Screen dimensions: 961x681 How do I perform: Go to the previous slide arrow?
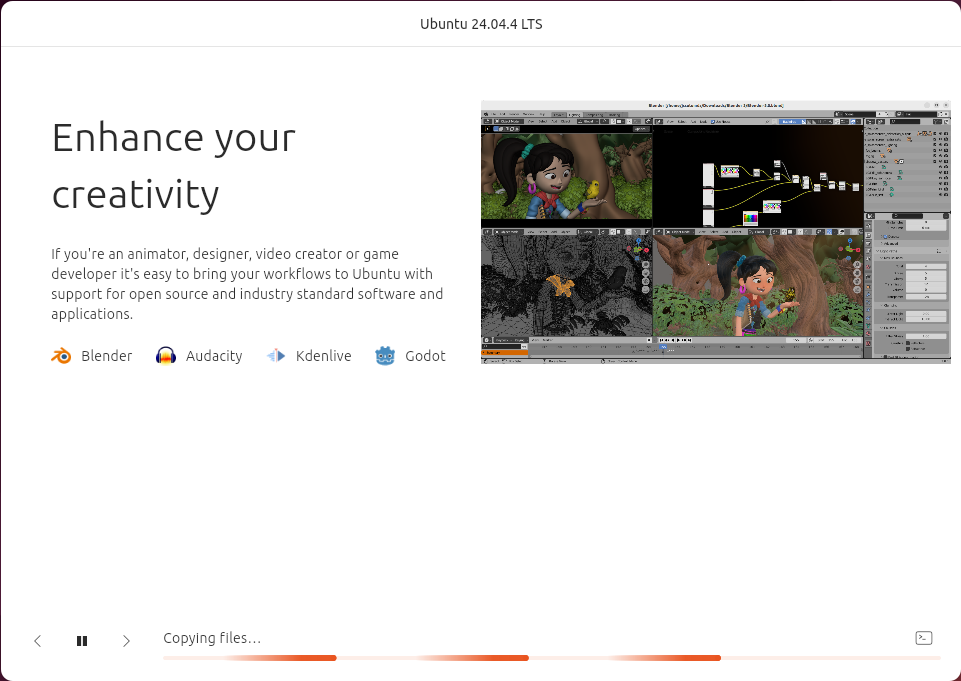point(37,641)
